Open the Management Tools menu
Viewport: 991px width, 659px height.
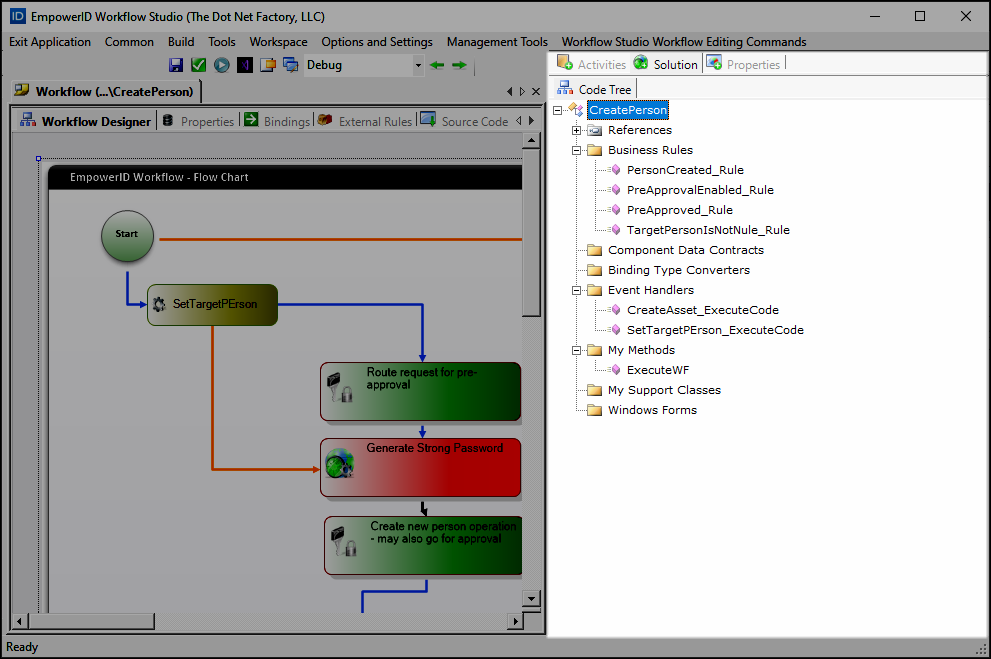497,42
